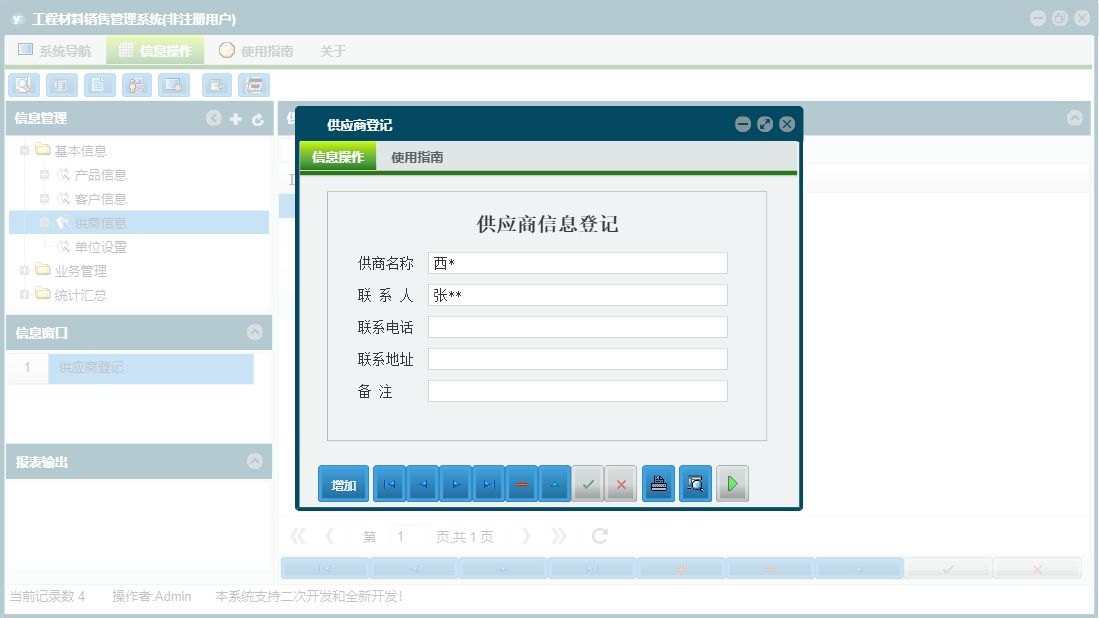Expand the 产品信息 node
This screenshot has width=1099, height=618.
[44, 174]
